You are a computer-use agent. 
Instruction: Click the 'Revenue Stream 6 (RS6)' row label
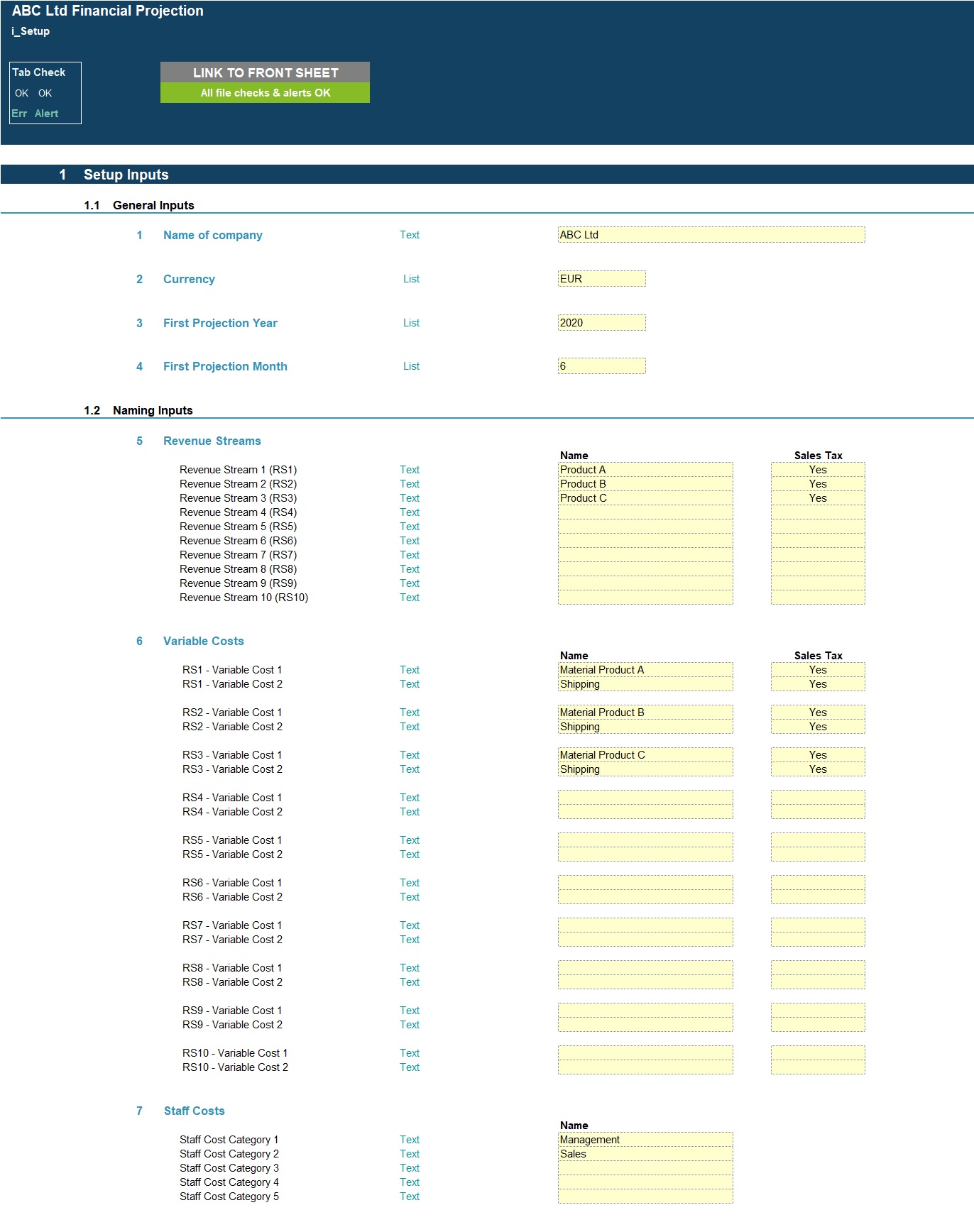(x=239, y=541)
